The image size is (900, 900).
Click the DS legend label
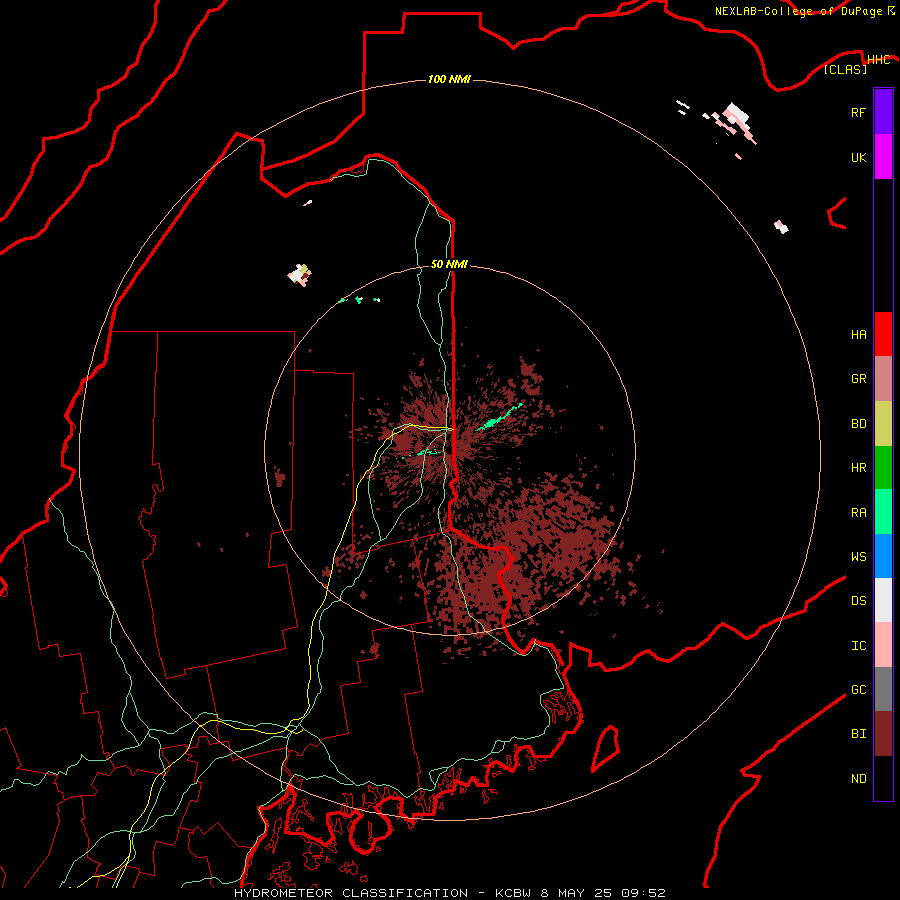pyautogui.click(x=858, y=601)
